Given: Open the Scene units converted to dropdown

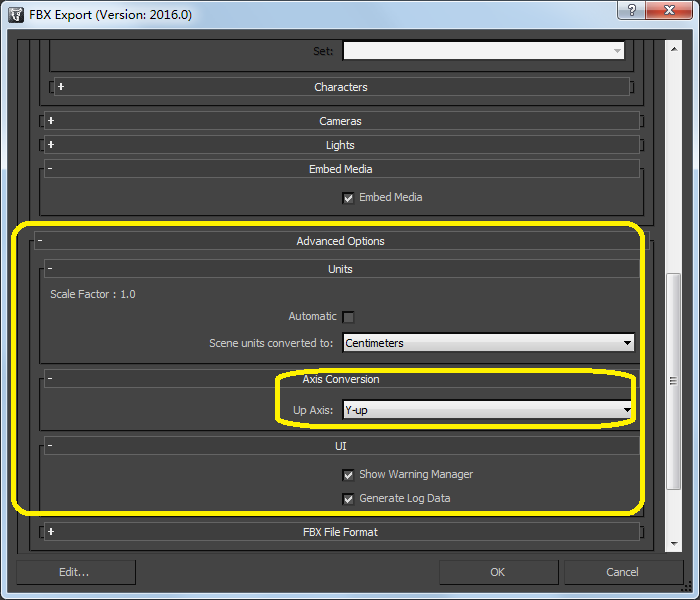Looking at the screenshot, I should [488, 343].
